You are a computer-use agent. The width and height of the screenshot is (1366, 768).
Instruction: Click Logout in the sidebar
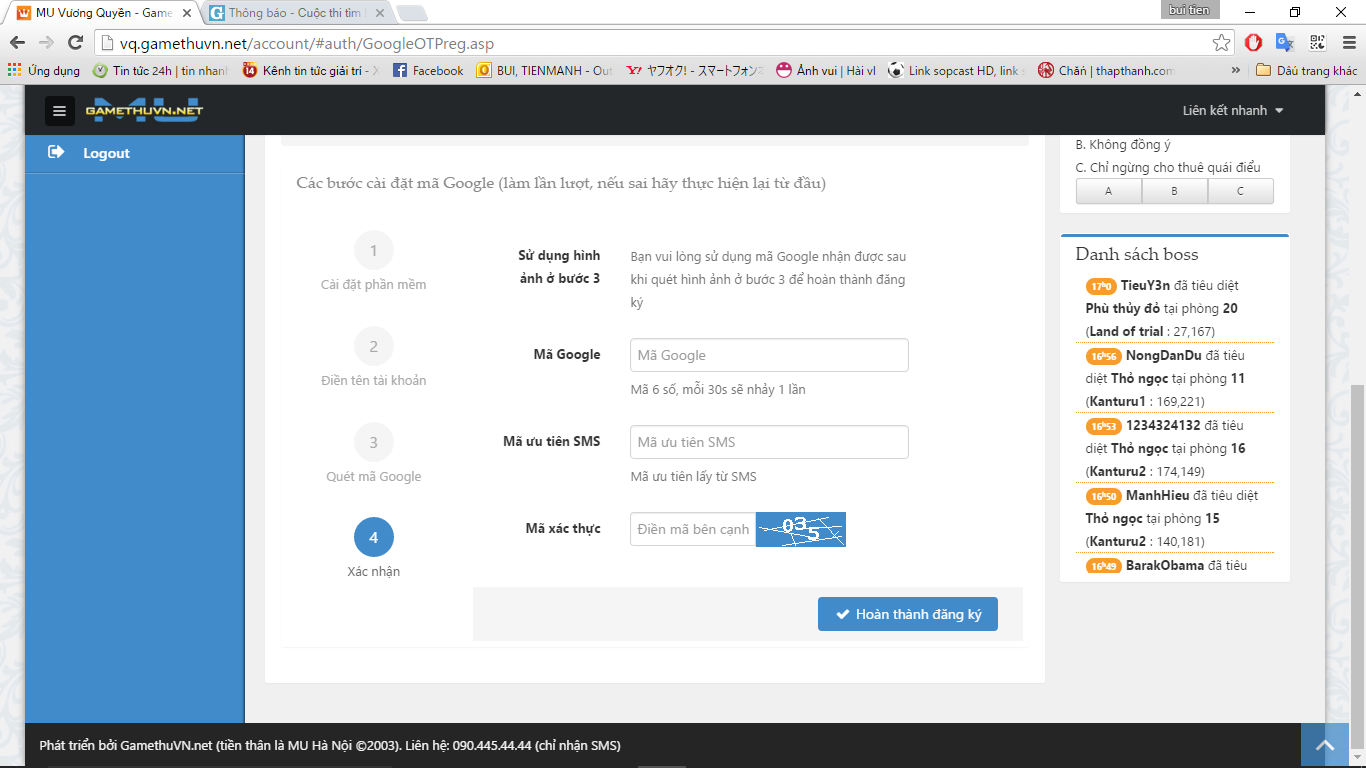pos(106,153)
